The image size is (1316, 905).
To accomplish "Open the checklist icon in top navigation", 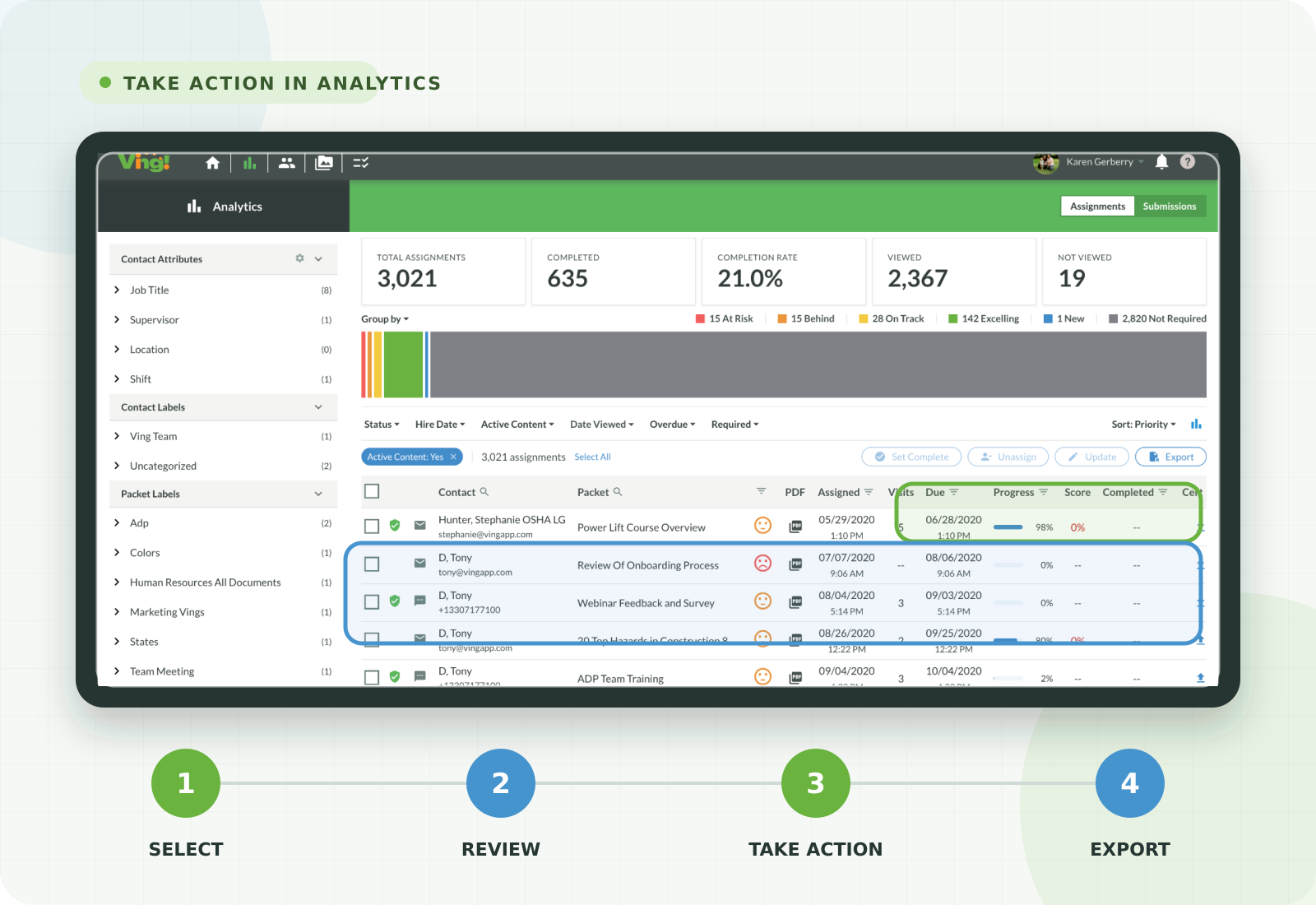I will (360, 163).
